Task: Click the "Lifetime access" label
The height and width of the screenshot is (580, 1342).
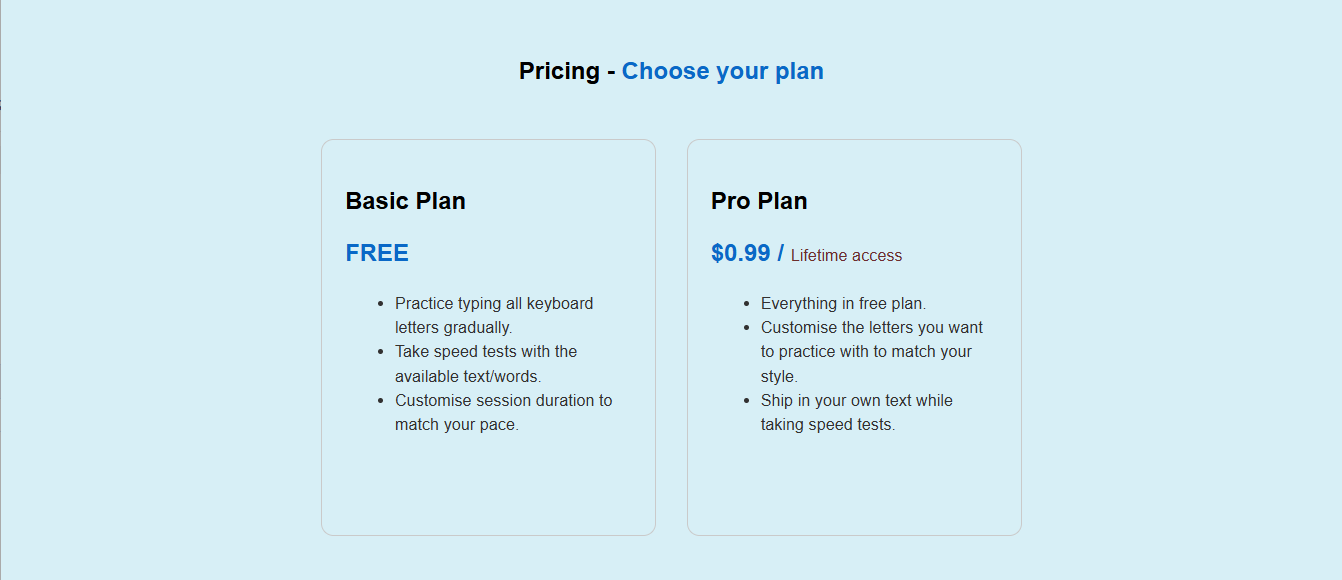Action: [846, 256]
